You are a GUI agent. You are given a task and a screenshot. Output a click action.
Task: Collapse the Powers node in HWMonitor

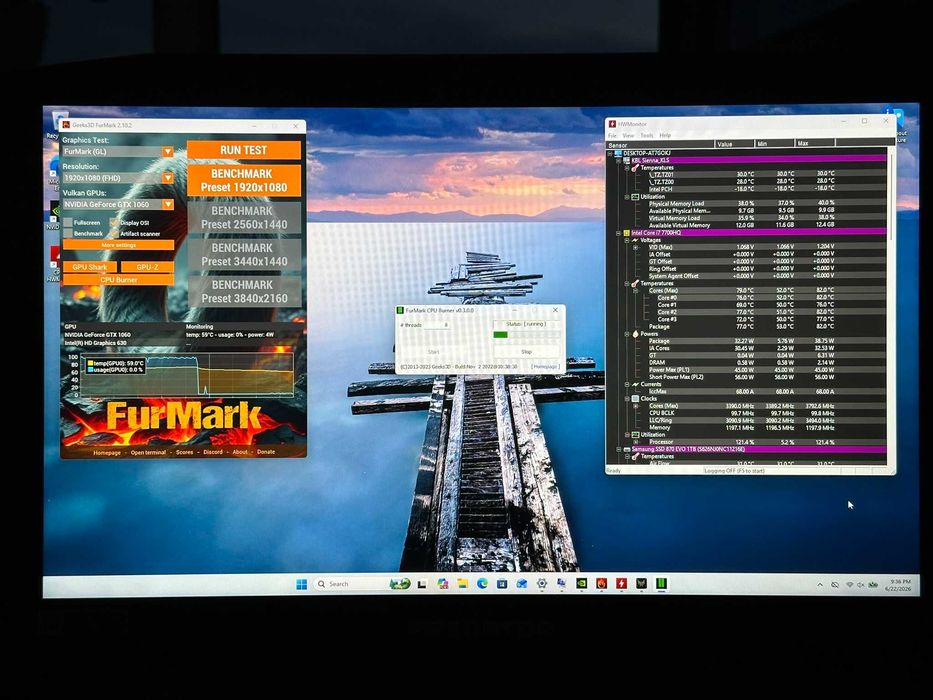coord(627,334)
